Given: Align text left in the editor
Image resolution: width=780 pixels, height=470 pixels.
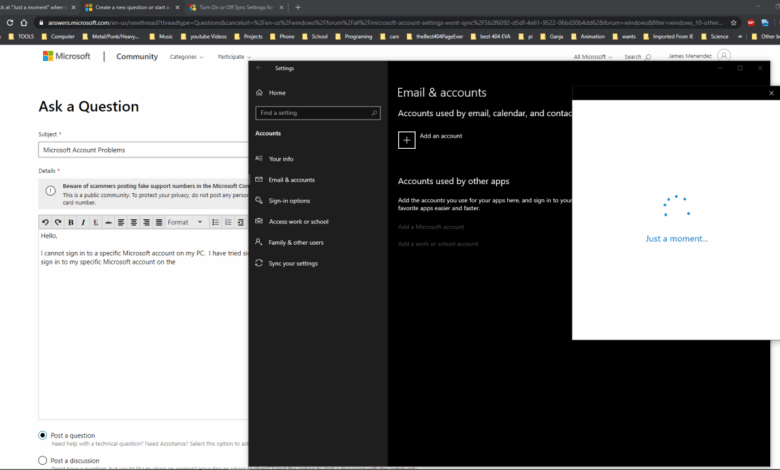Looking at the screenshot, I should tap(121, 222).
